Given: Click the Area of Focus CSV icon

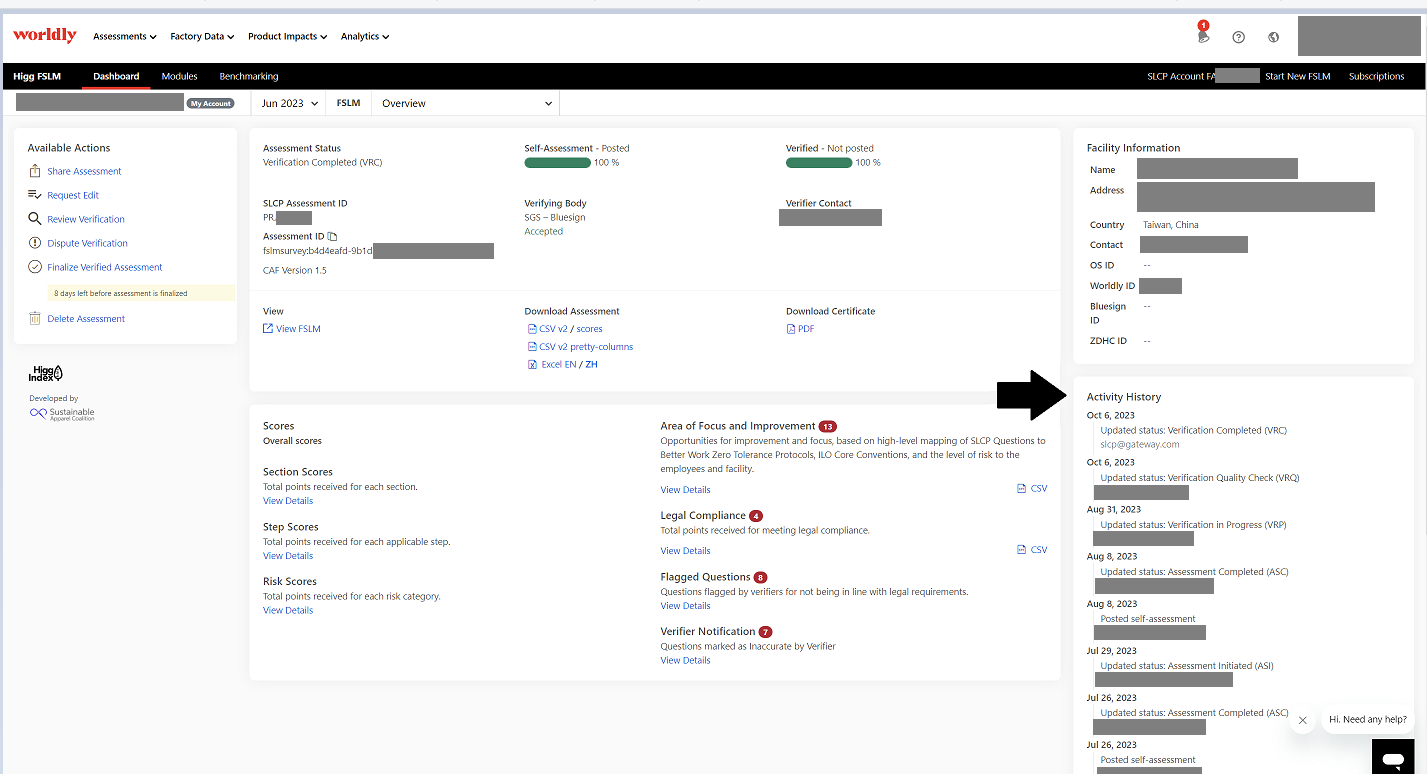Looking at the screenshot, I should pos(1021,489).
